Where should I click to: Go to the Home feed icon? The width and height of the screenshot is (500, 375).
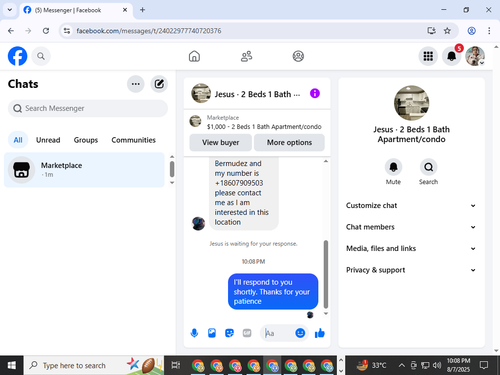coord(194,56)
